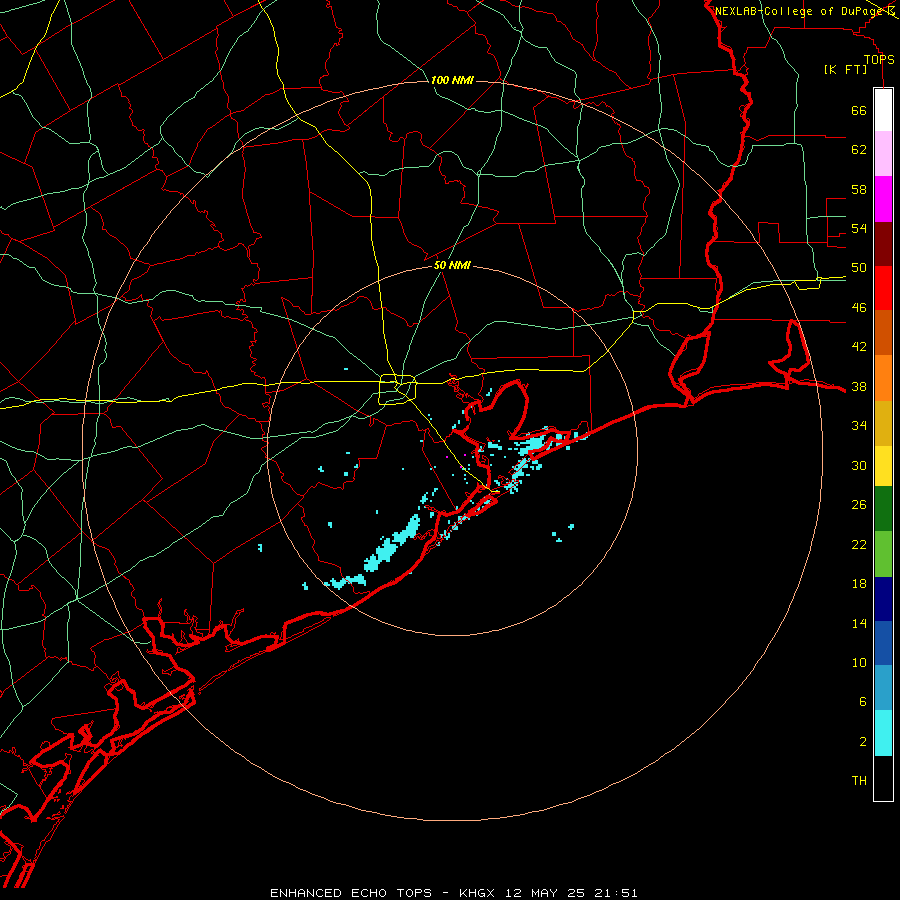Click the '[K FT]' units label

pos(846,69)
